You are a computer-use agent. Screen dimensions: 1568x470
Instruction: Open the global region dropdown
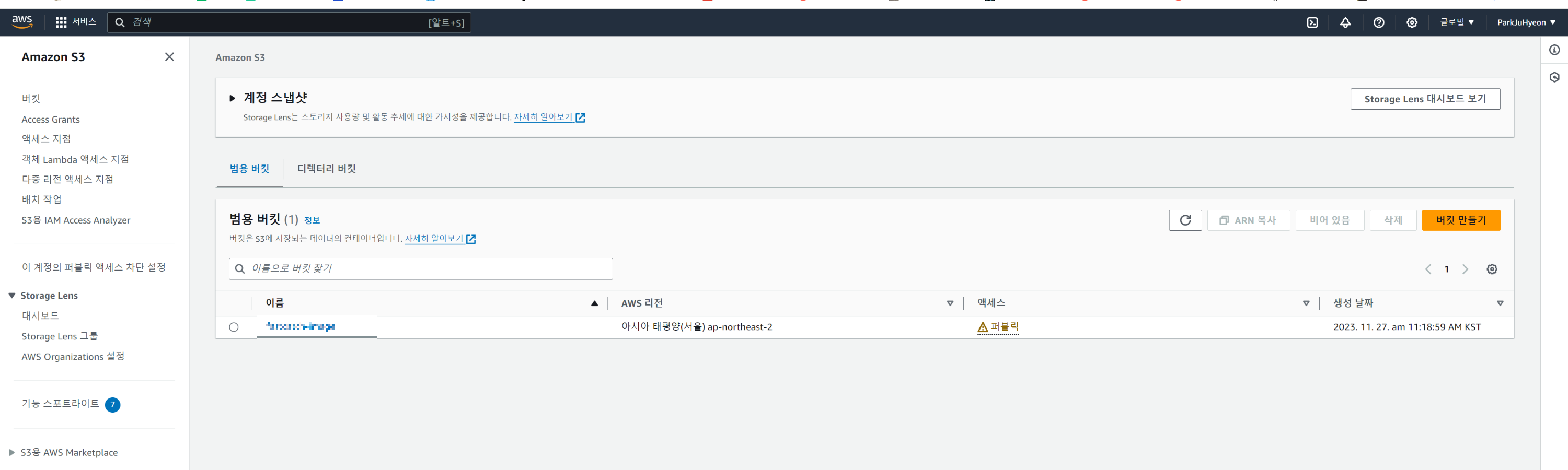[x=1457, y=22]
